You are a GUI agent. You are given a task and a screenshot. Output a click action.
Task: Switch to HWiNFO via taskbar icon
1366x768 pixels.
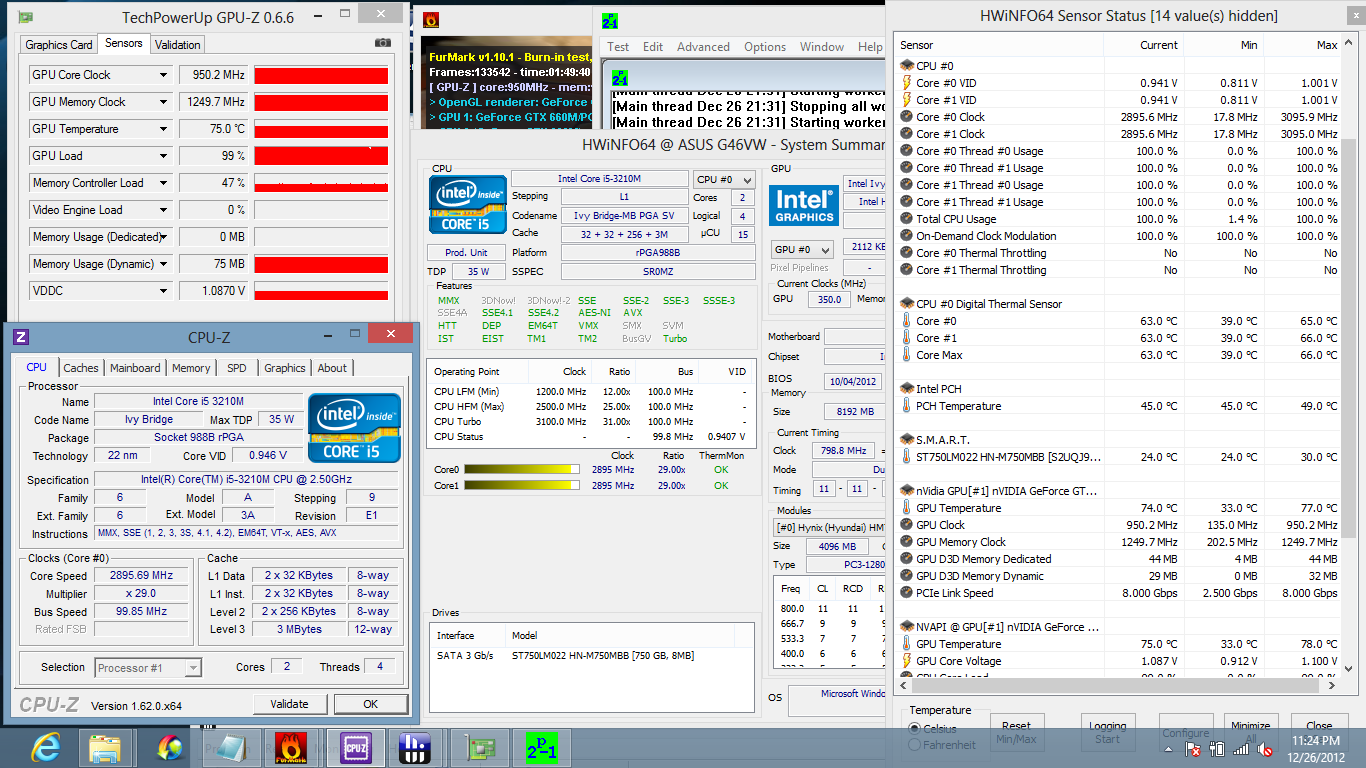tap(413, 747)
